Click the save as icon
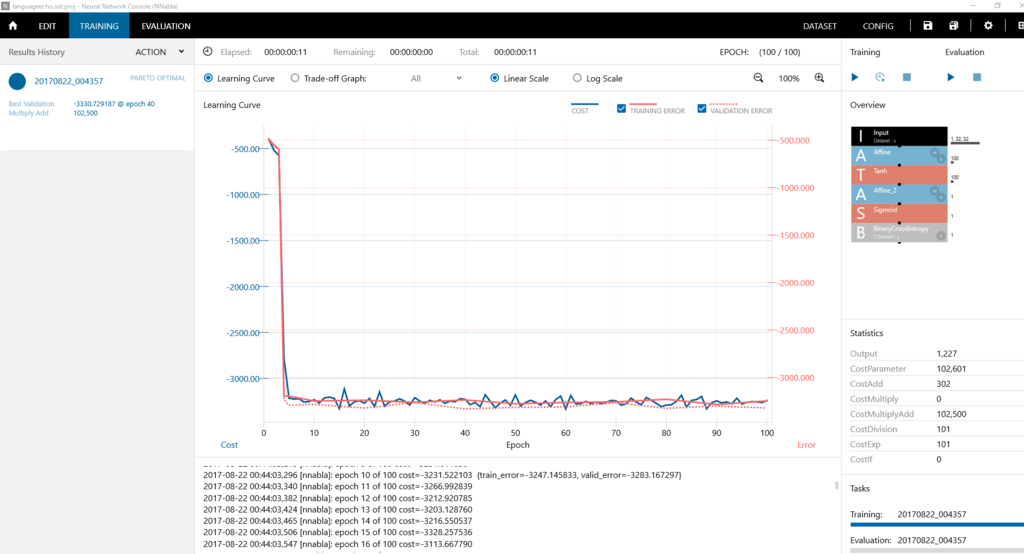 tap(953, 25)
